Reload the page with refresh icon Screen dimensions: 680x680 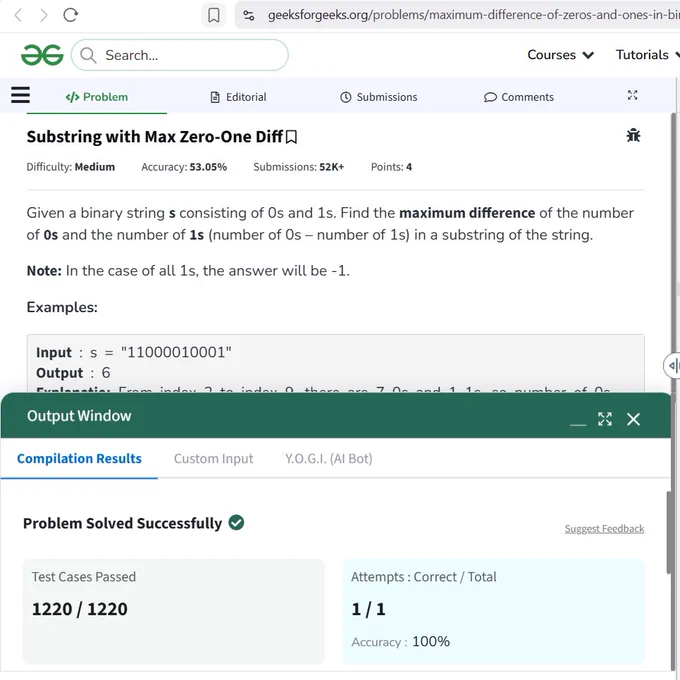pyautogui.click(x=71, y=15)
